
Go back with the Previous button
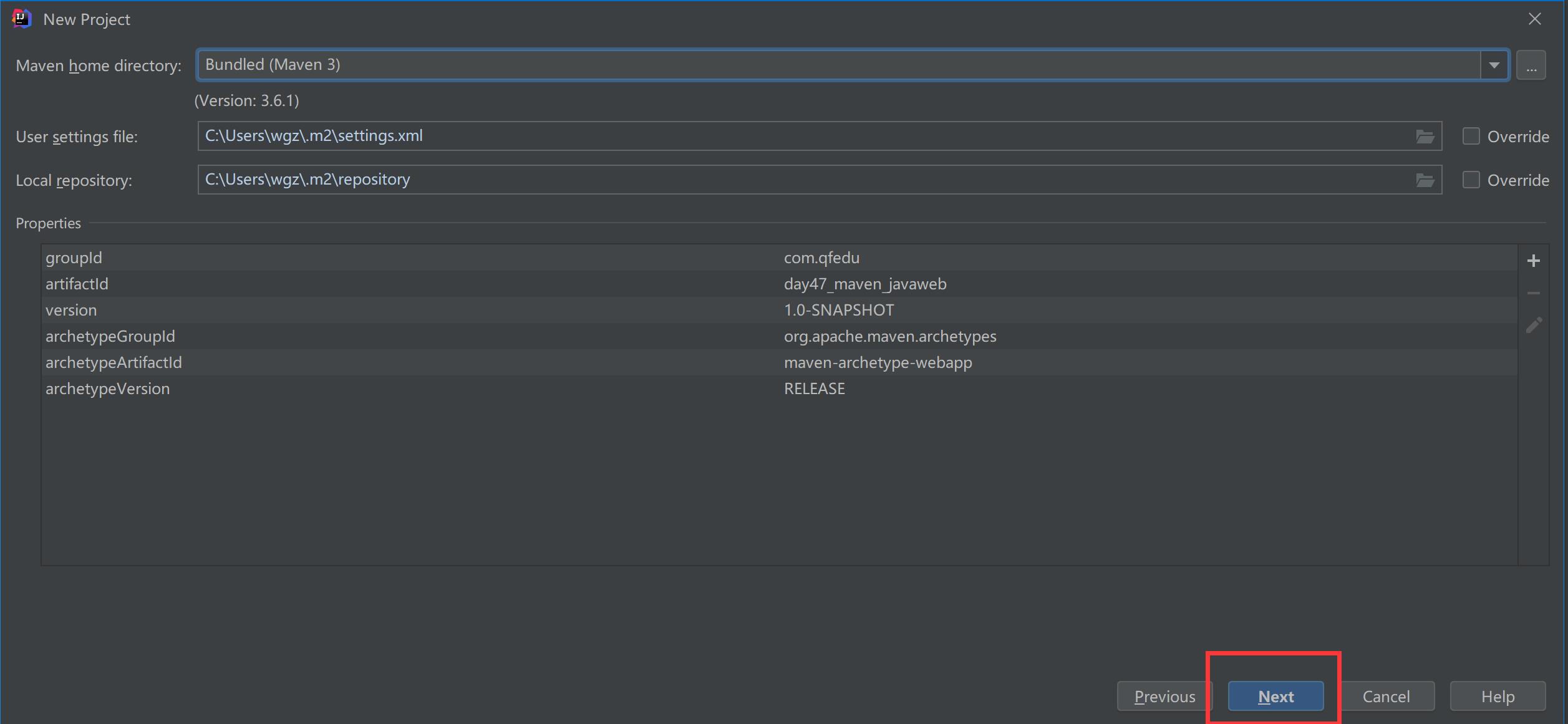tap(1164, 696)
